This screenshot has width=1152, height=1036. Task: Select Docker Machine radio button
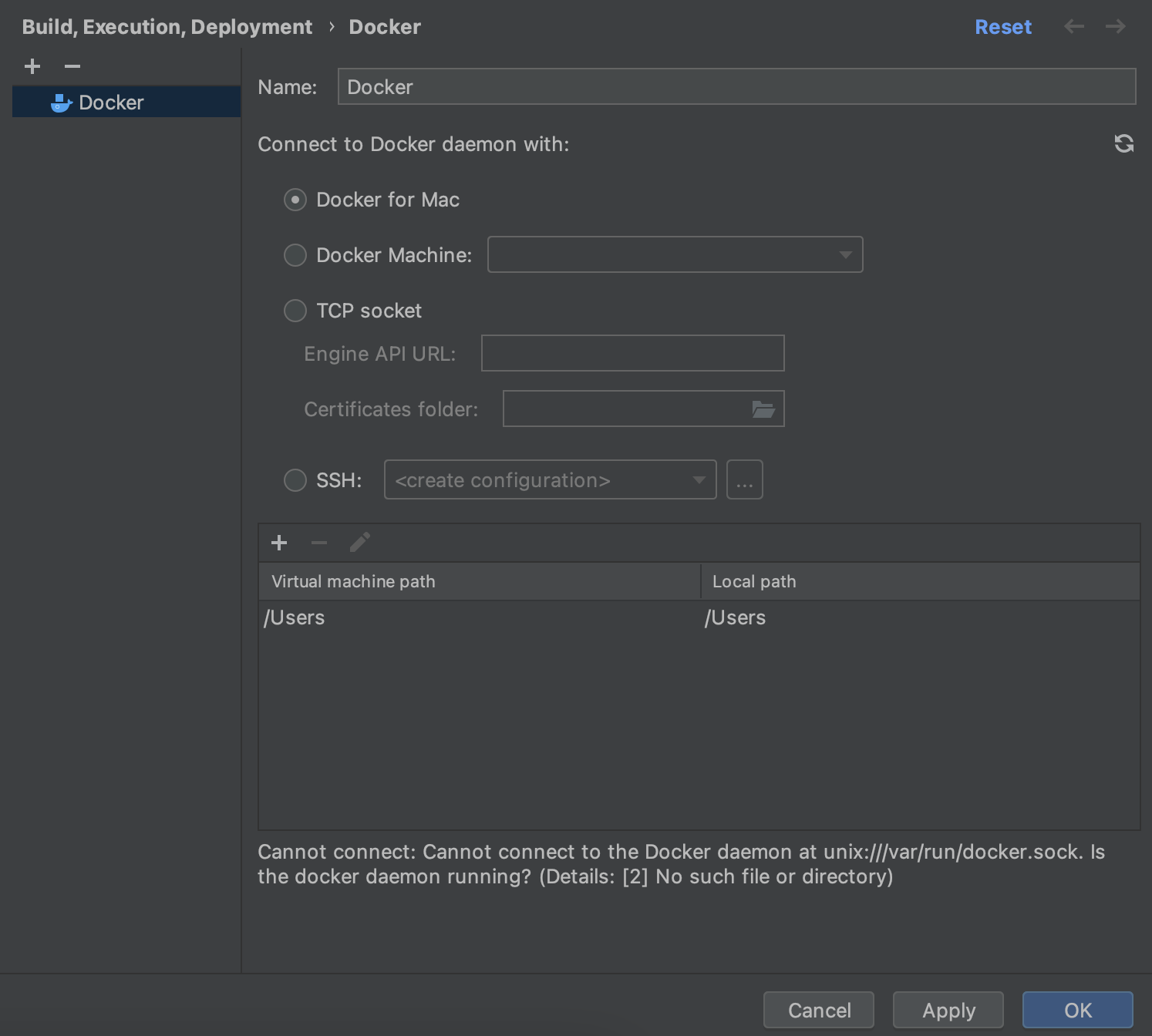point(295,255)
